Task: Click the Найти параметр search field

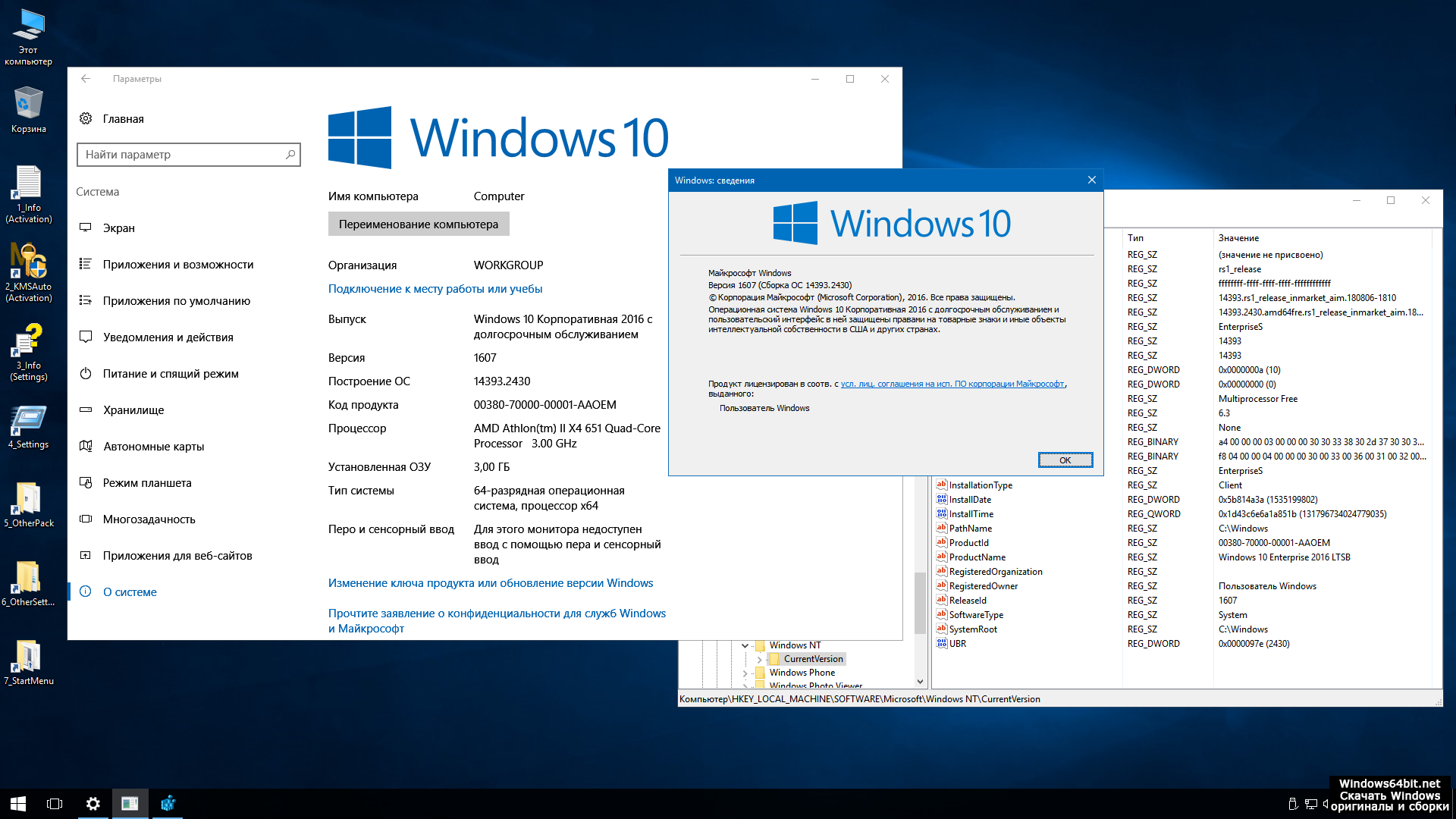Action: coord(182,155)
